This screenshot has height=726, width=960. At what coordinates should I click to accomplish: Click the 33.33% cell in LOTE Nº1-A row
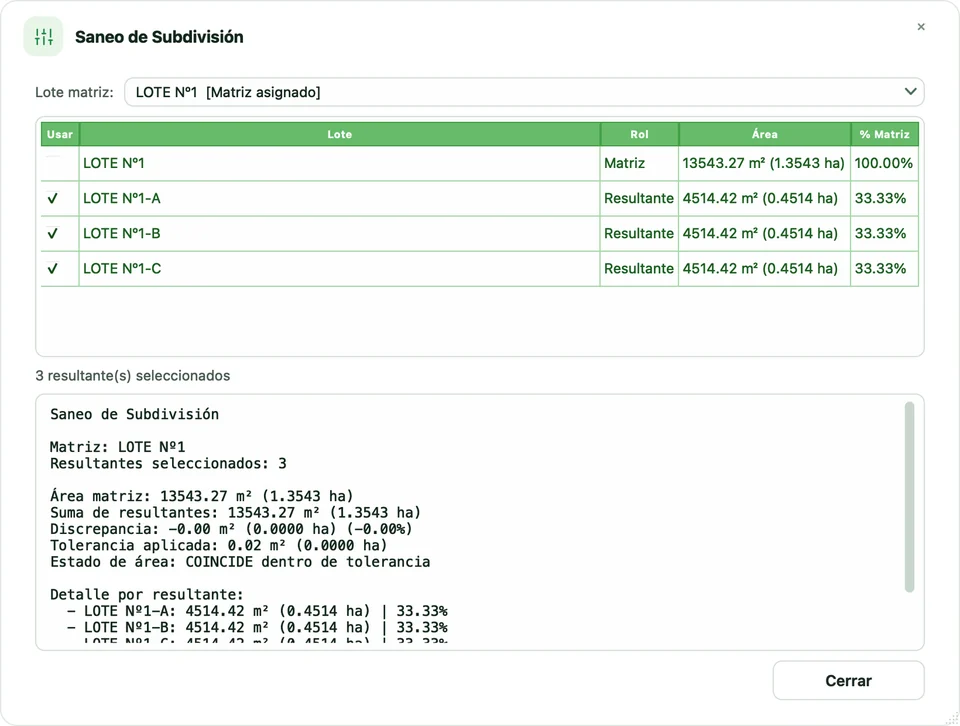[885, 198]
